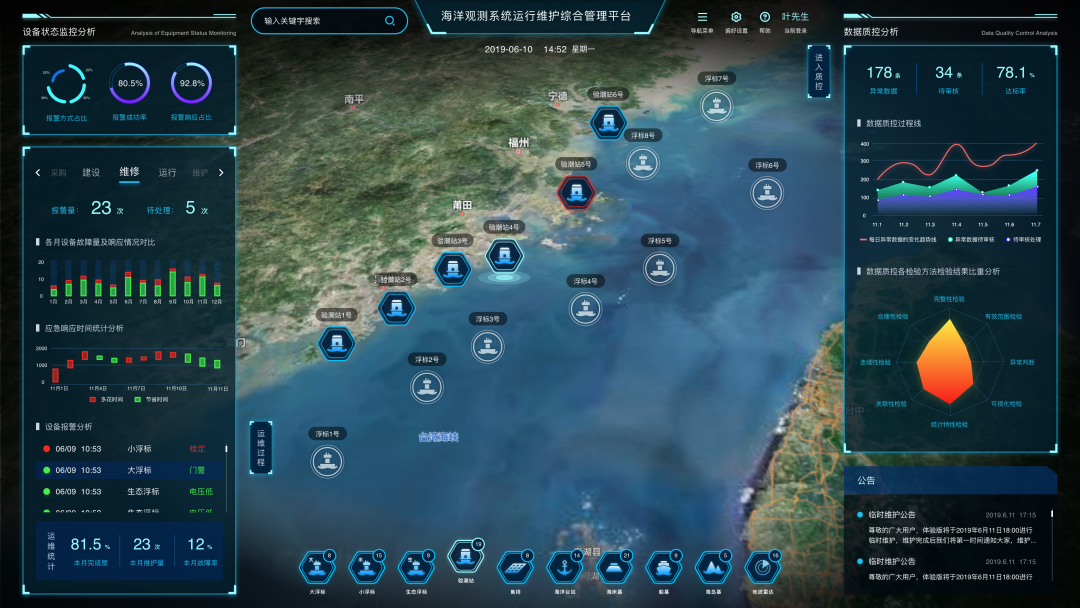Toggle 每日异常数据的变化趋曲线 legend item
This screenshot has width=1080, height=608.
tap(897, 240)
